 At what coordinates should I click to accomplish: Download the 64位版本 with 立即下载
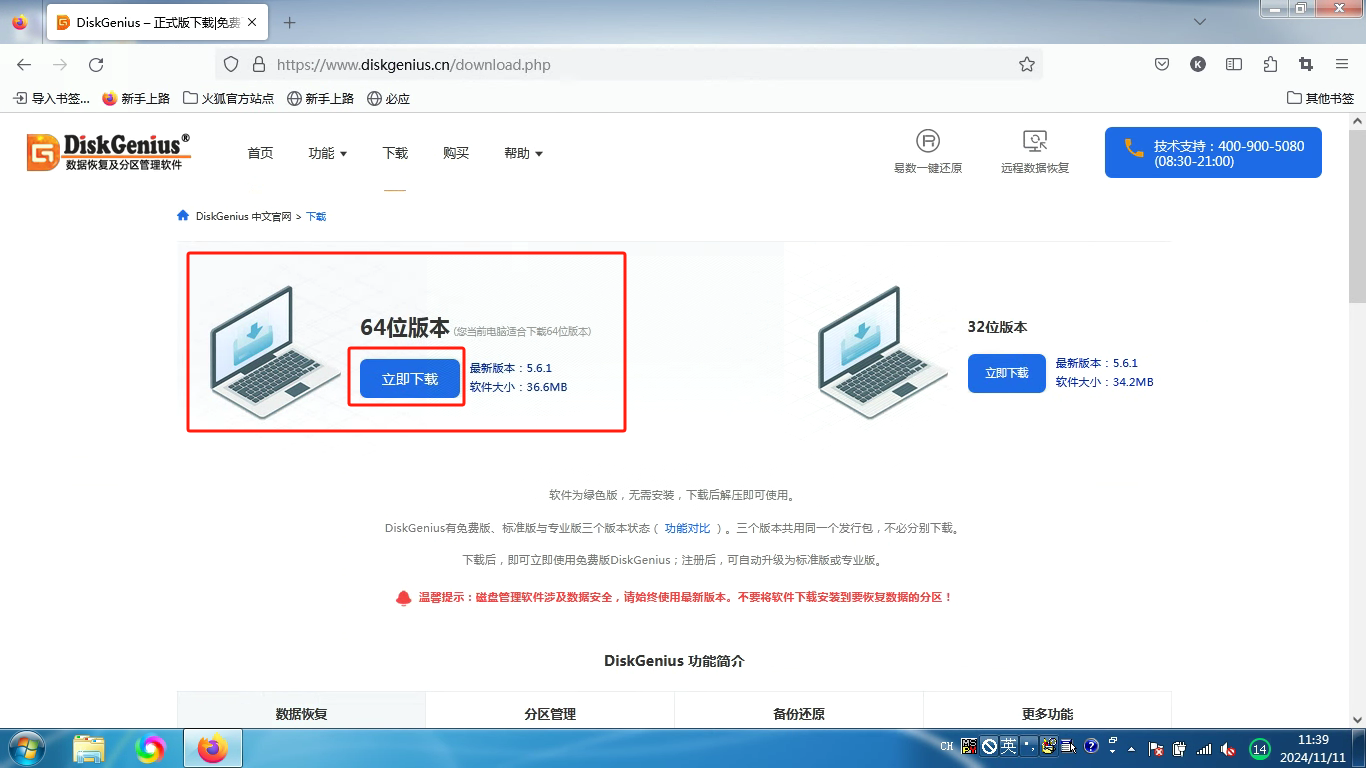tap(410, 379)
